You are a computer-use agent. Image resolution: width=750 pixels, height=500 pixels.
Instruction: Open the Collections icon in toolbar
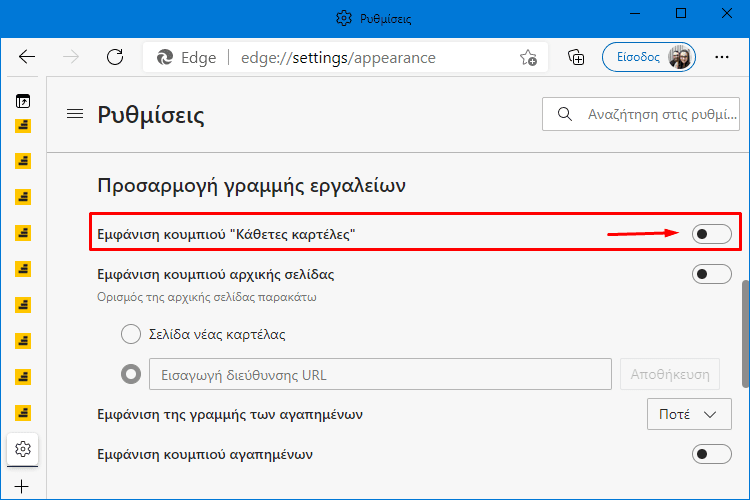[576, 57]
